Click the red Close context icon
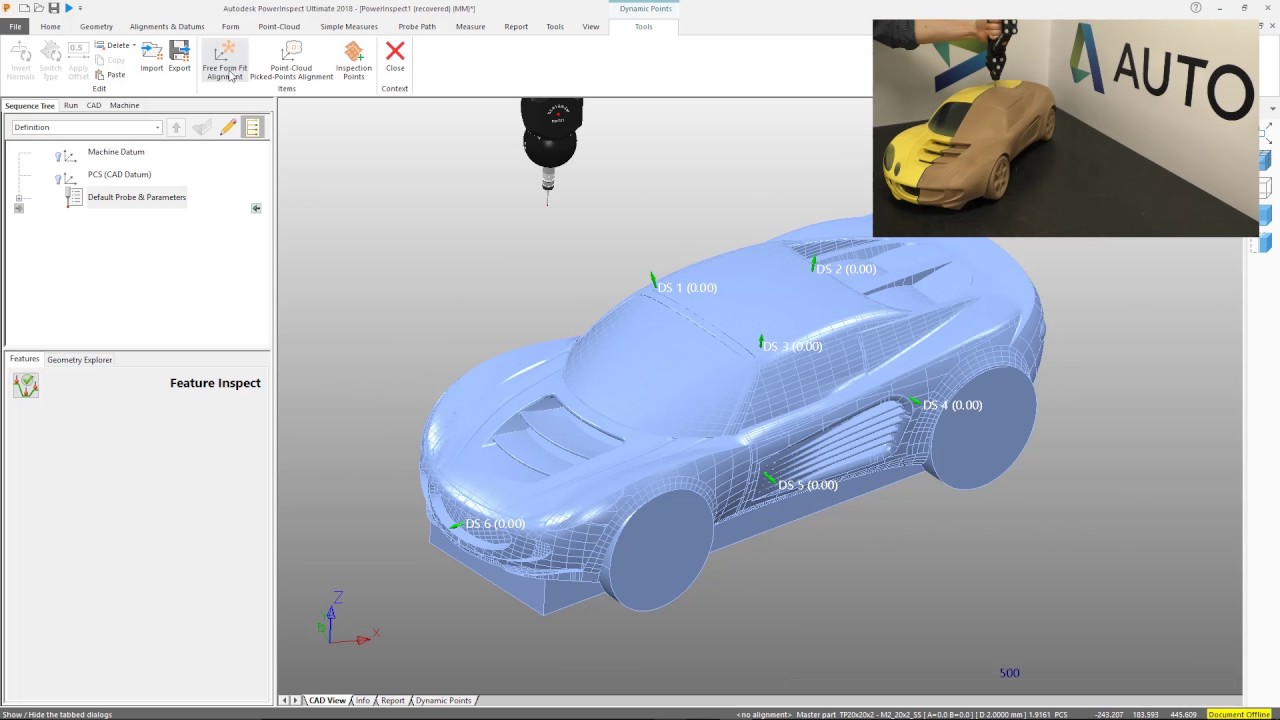 395,51
